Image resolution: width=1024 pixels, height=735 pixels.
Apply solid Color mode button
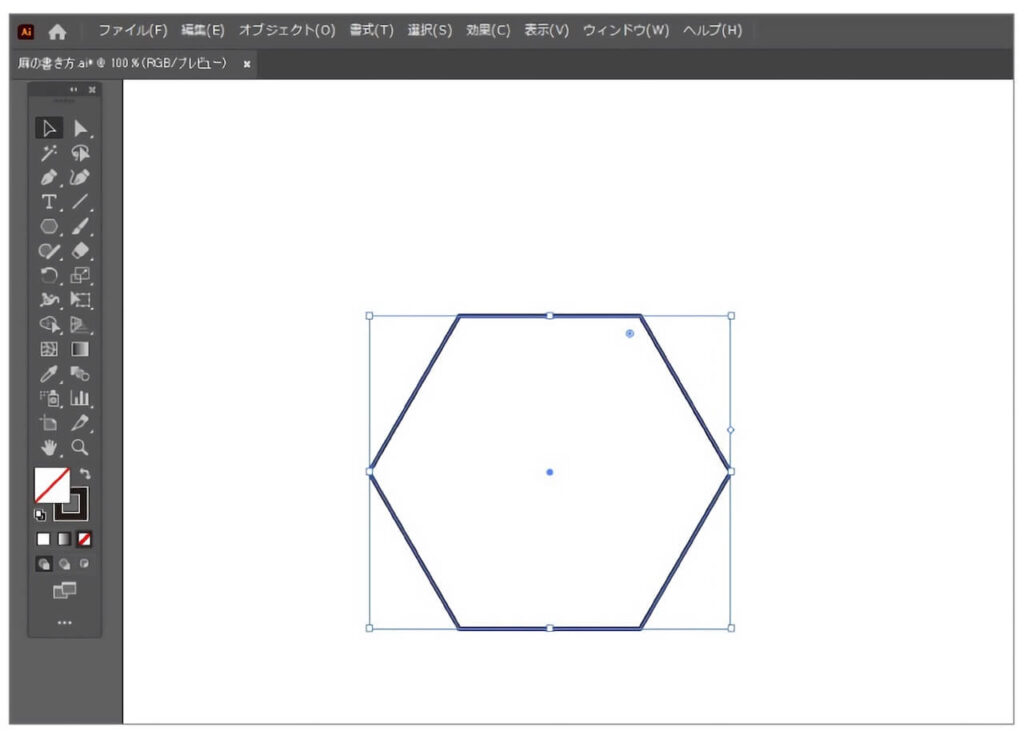coord(44,539)
